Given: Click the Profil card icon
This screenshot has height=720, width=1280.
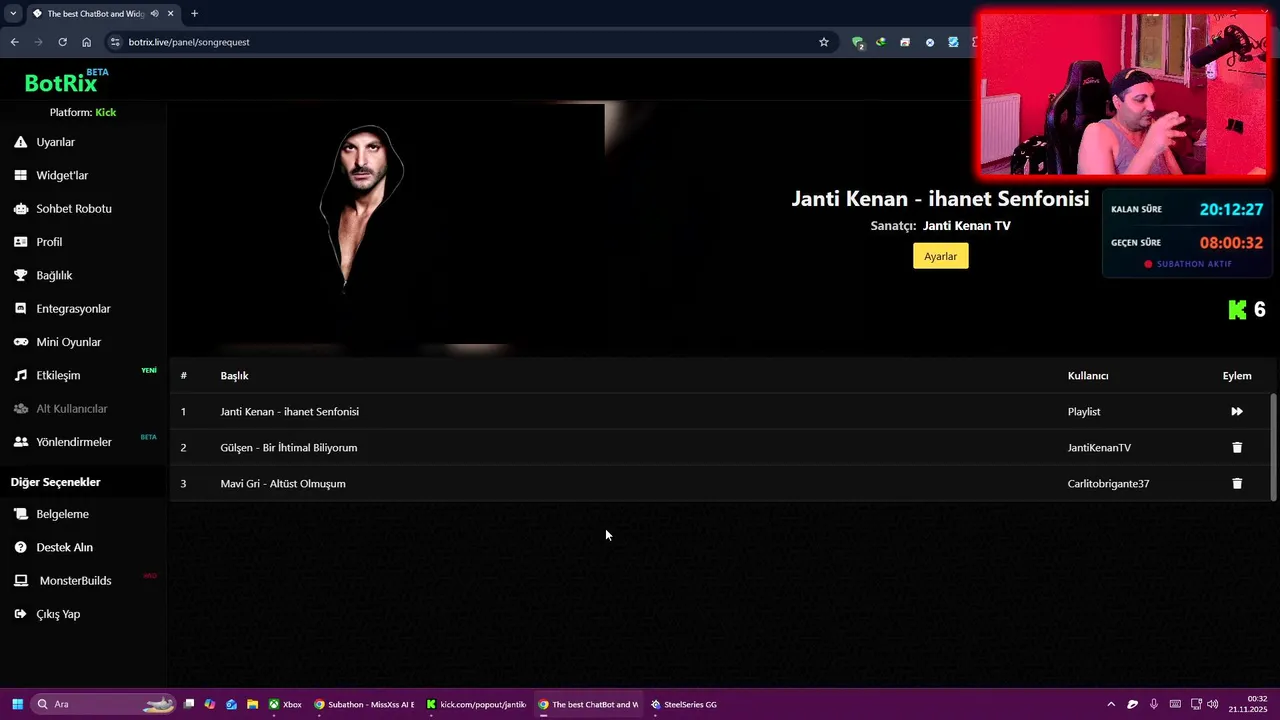Looking at the screenshot, I should pyautogui.click(x=20, y=242).
